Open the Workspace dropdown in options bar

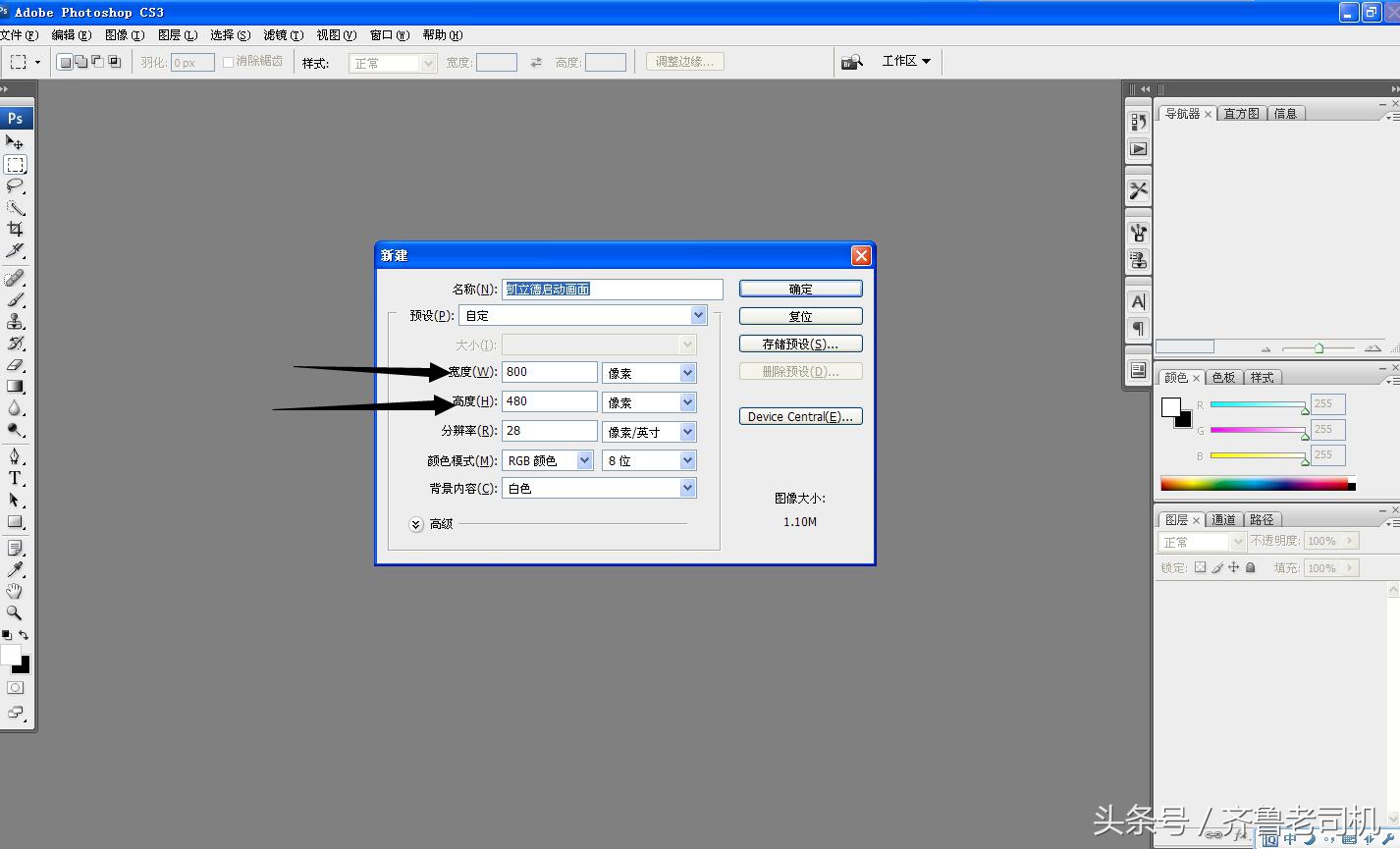(906, 61)
